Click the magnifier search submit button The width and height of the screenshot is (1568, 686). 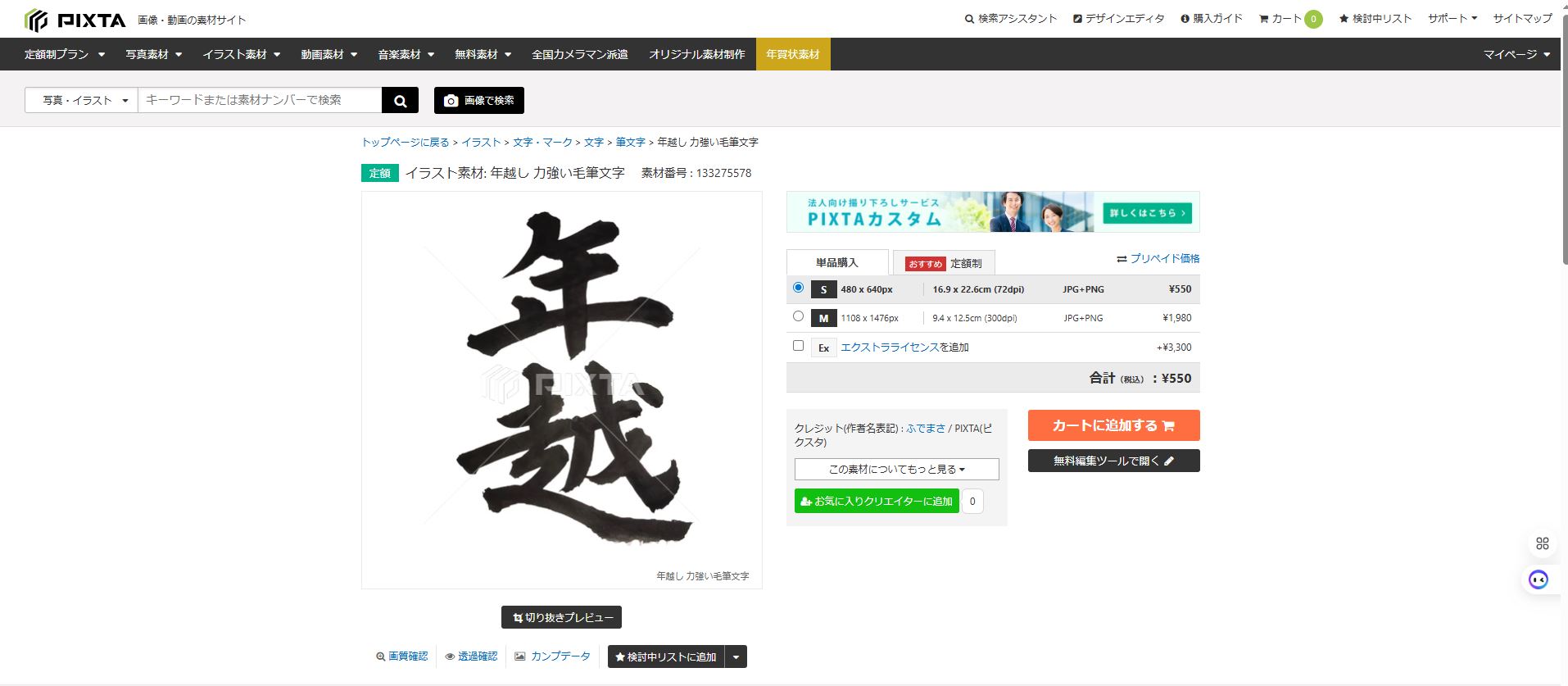[400, 100]
